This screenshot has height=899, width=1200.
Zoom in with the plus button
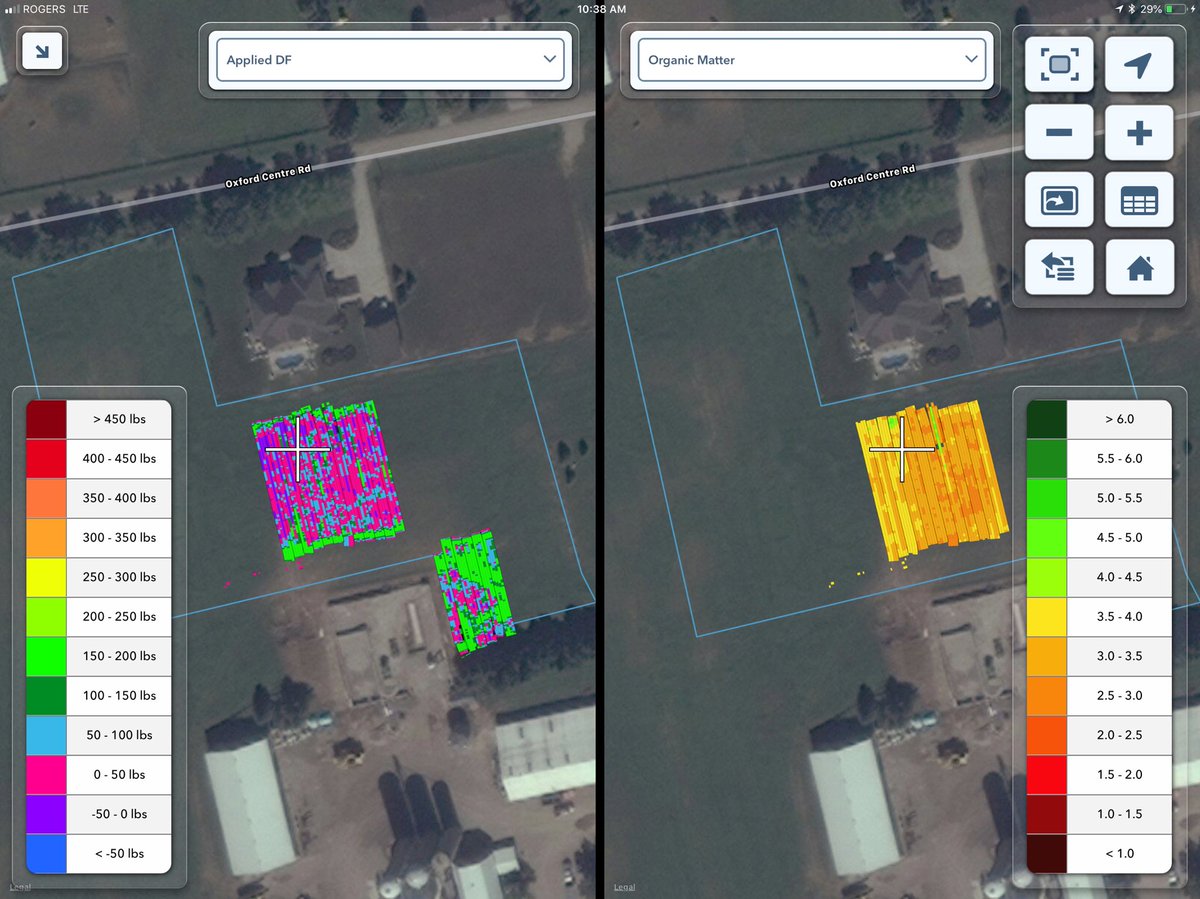pyautogui.click(x=1139, y=133)
